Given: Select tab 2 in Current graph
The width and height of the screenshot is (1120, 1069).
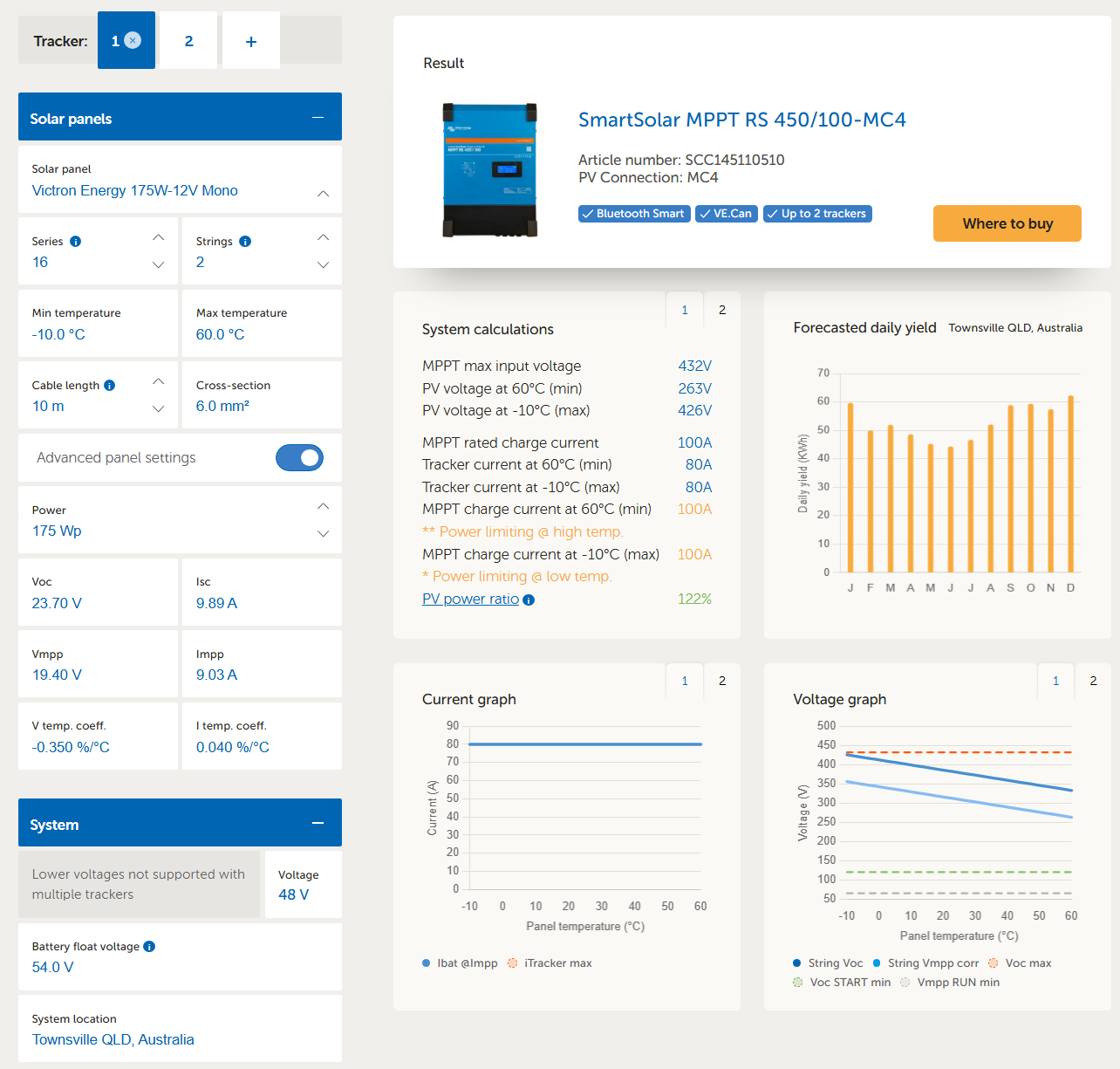Looking at the screenshot, I should tap(722, 681).
